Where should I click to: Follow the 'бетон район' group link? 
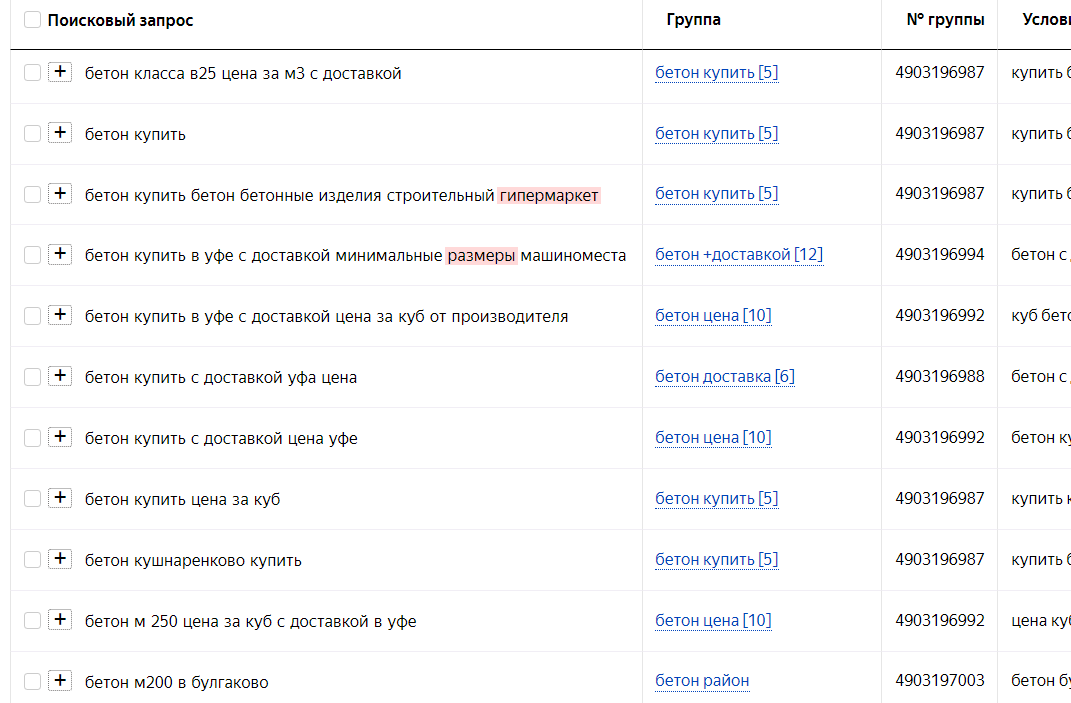(x=702, y=681)
